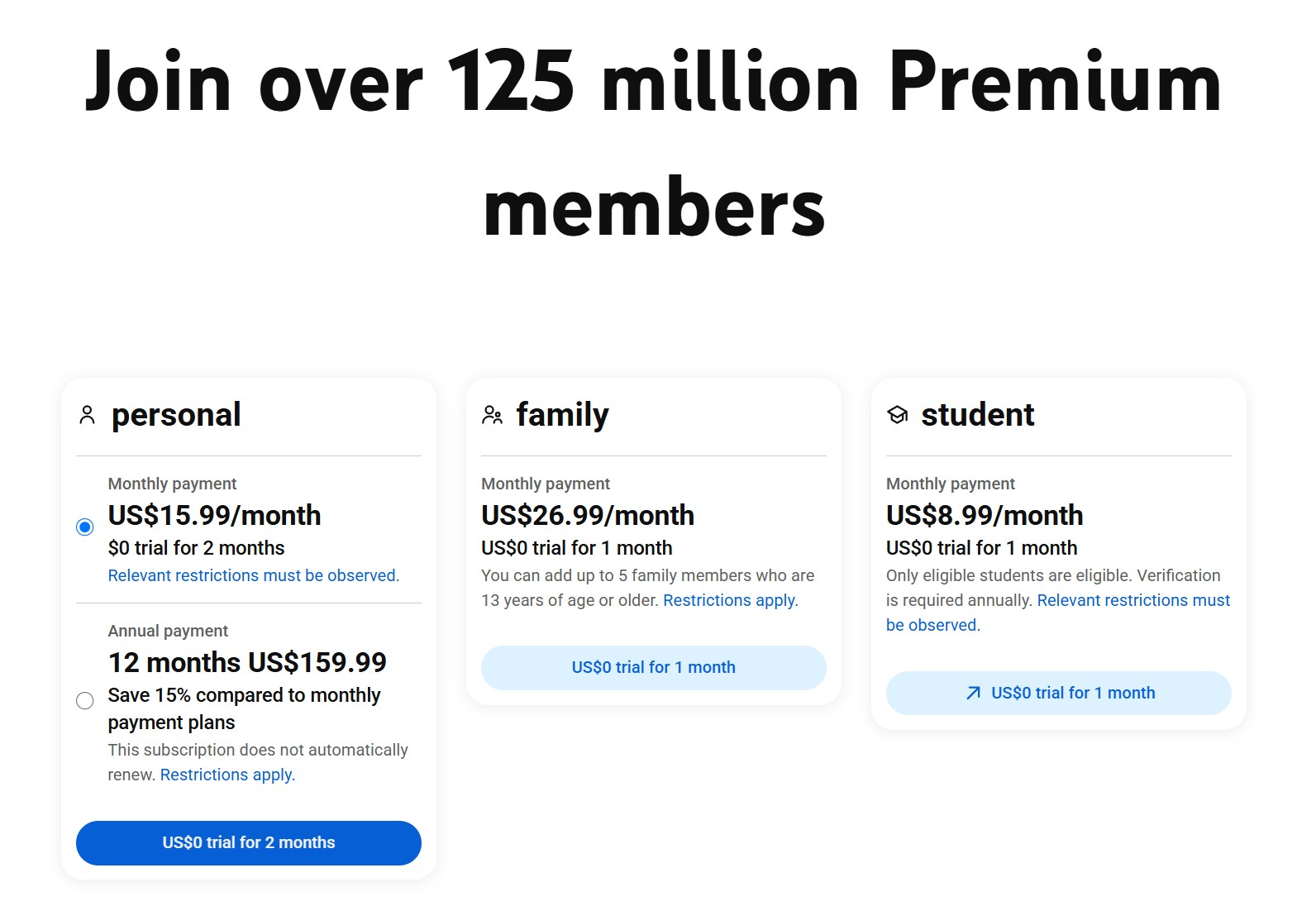Screen dimensions: 1316x906
Task: Select the Annual payment 12 months radio option
Action: click(x=85, y=701)
